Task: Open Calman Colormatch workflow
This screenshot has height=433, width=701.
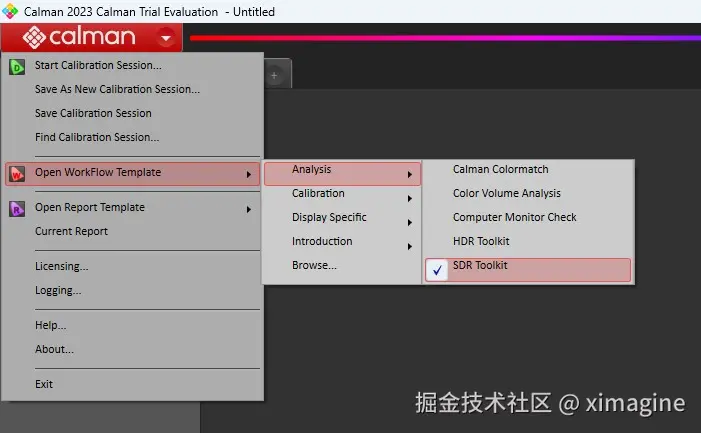Action: coord(501,169)
